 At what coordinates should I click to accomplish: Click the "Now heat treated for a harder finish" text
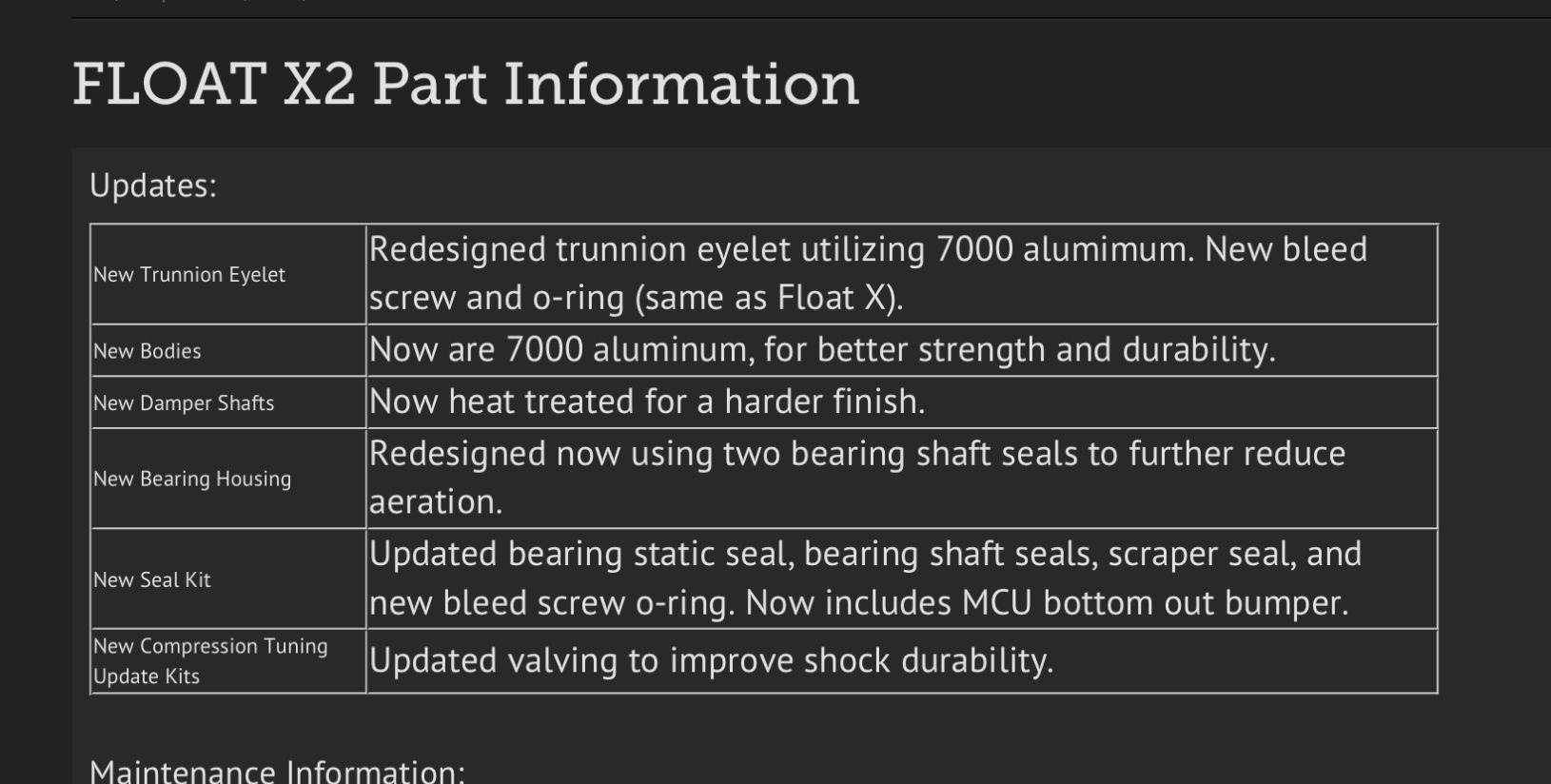(x=646, y=402)
